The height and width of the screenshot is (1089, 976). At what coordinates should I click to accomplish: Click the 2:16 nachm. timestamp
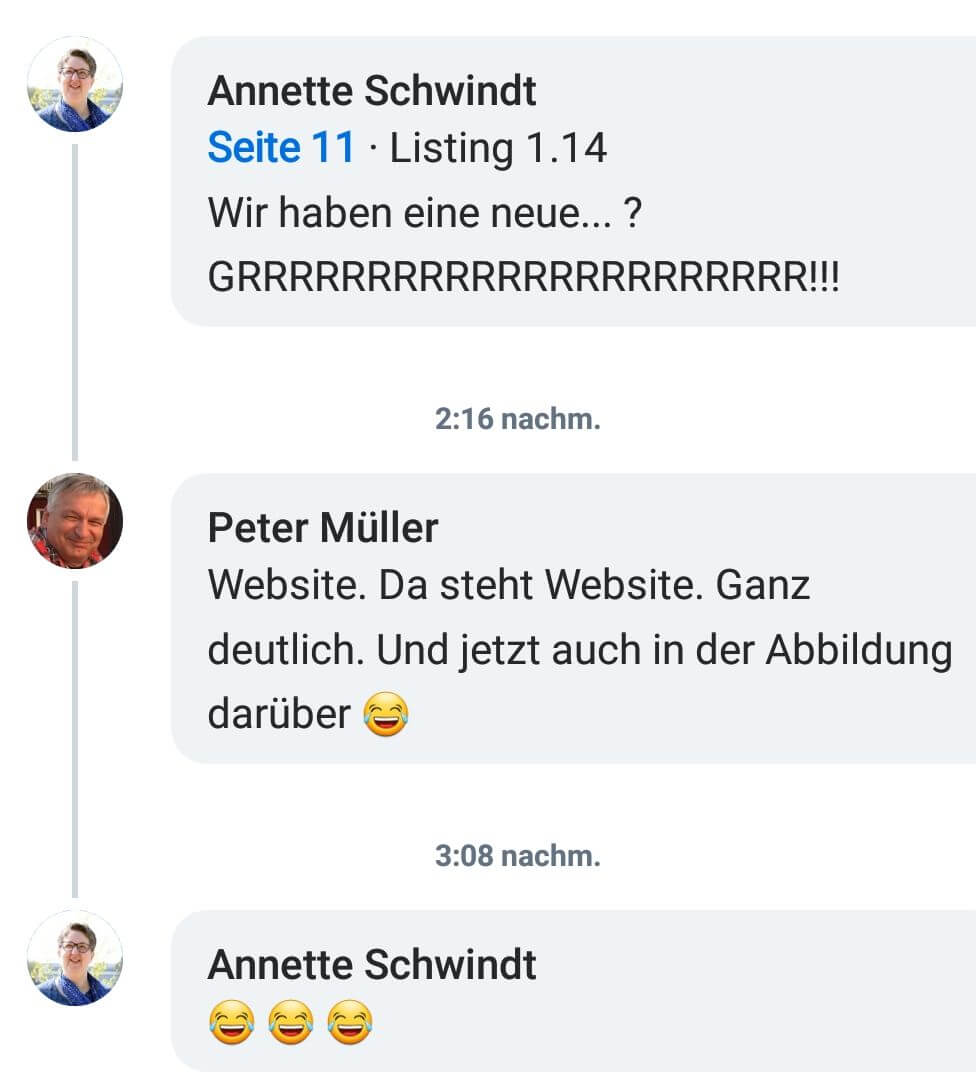518,419
